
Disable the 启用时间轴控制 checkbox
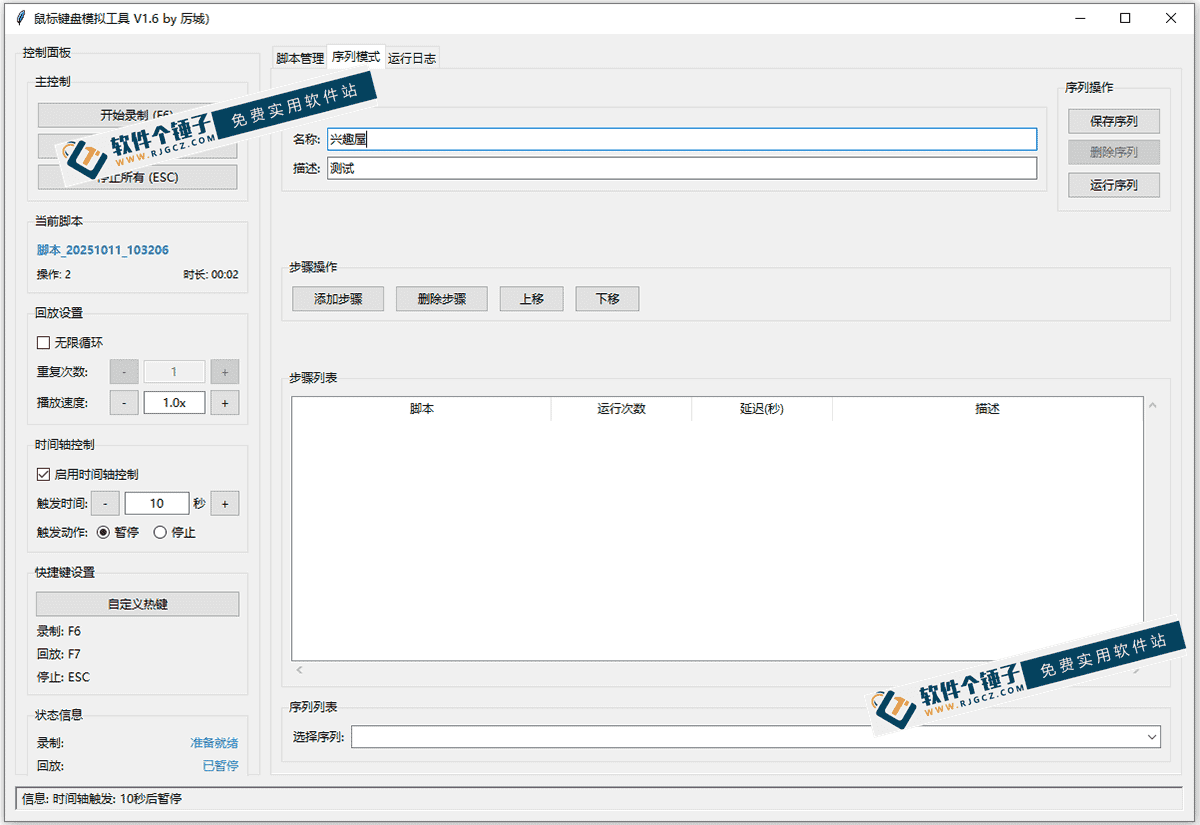[41, 474]
